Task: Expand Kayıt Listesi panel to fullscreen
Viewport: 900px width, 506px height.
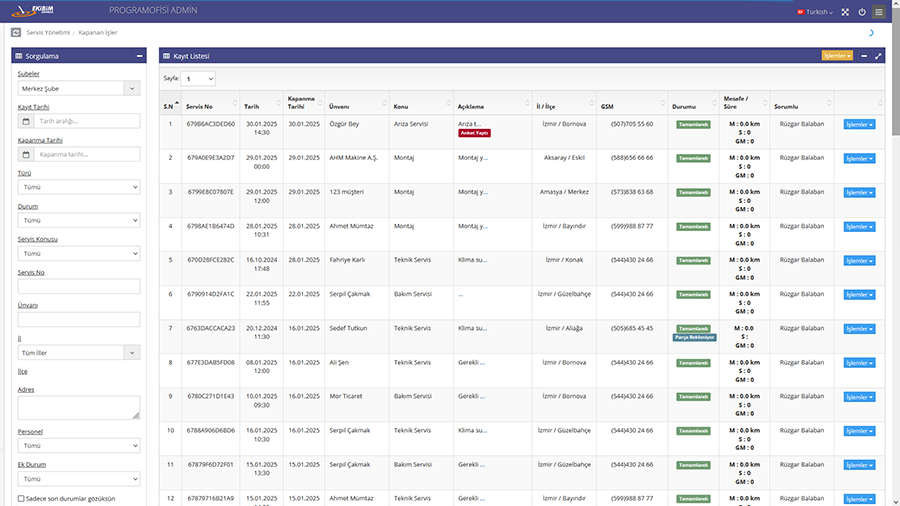Action: click(x=878, y=56)
